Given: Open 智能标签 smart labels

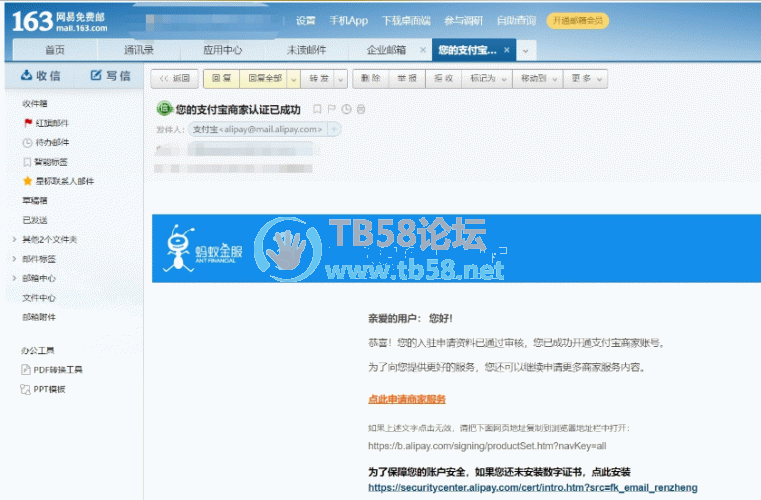Looking at the screenshot, I should click(45, 162).
